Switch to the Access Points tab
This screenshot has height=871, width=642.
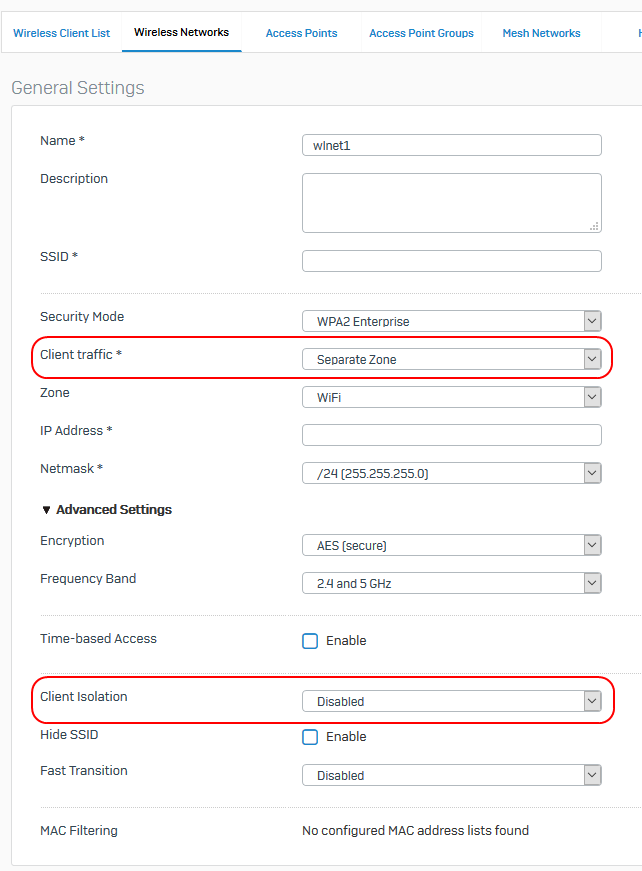tap(302, 33)
